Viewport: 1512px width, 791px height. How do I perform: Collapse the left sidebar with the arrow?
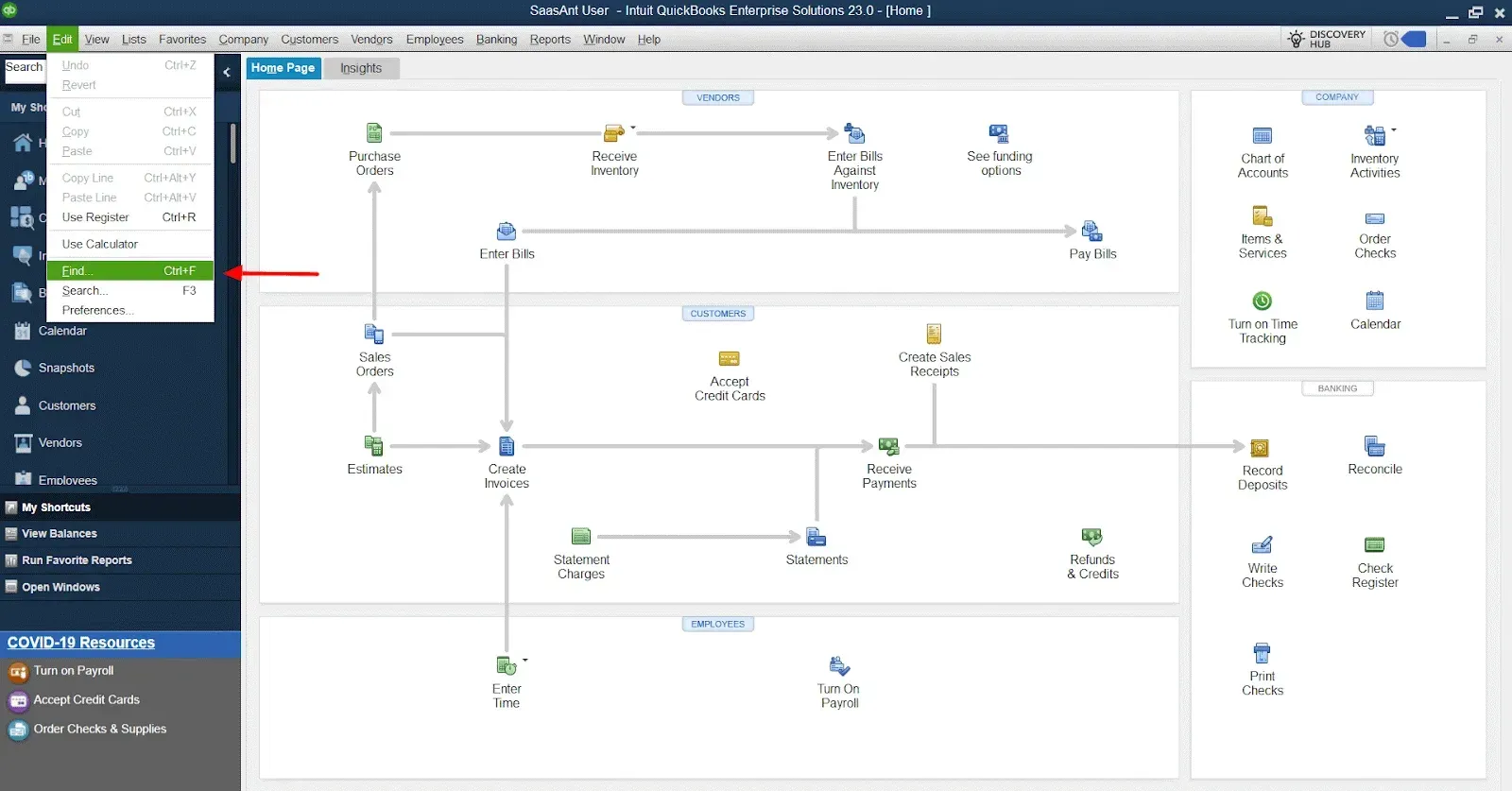(227, 72)
